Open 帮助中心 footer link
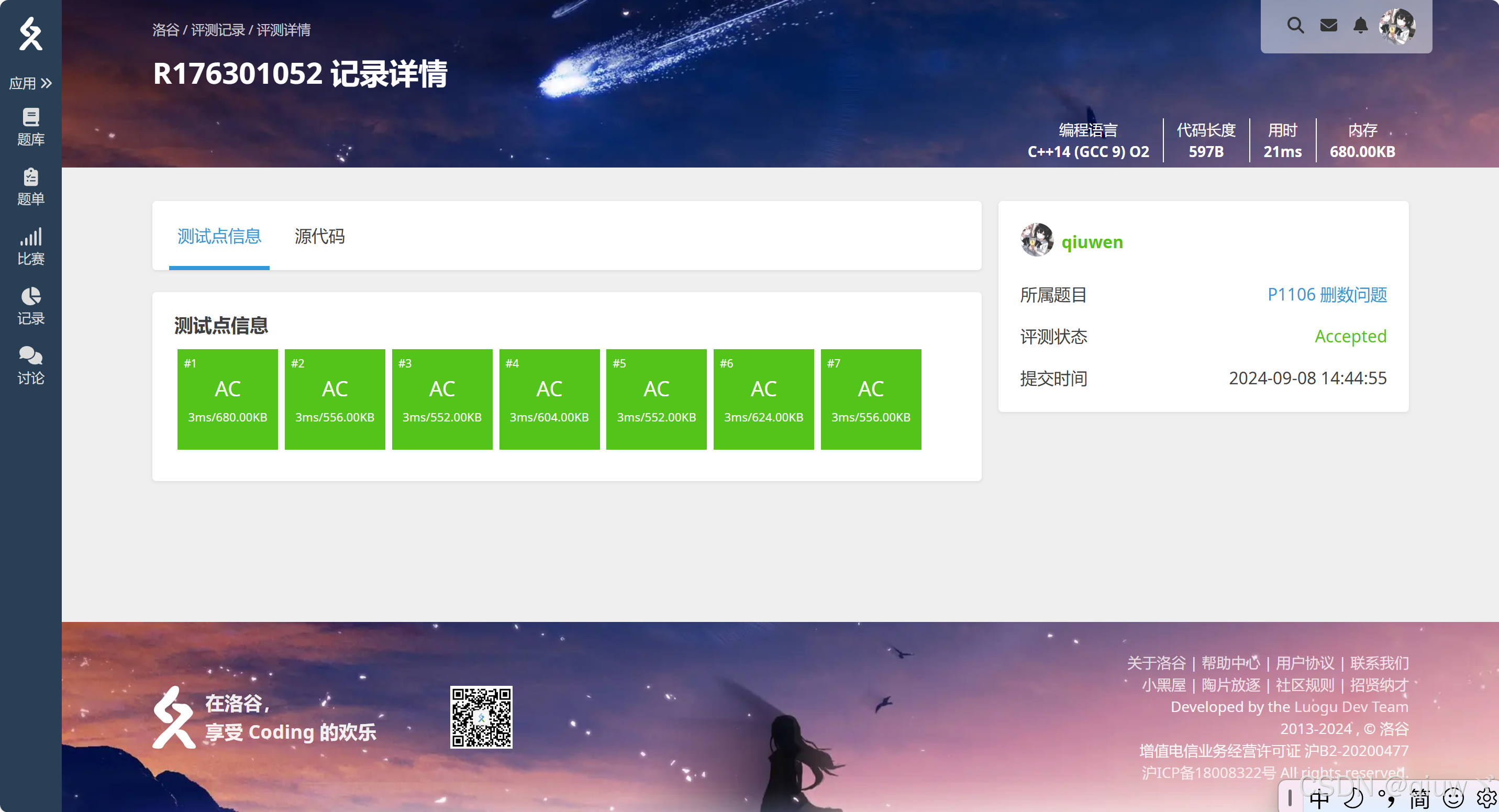Image resolution: width=1499 pixels, height=812 pixels. [x=1230, y=663]
